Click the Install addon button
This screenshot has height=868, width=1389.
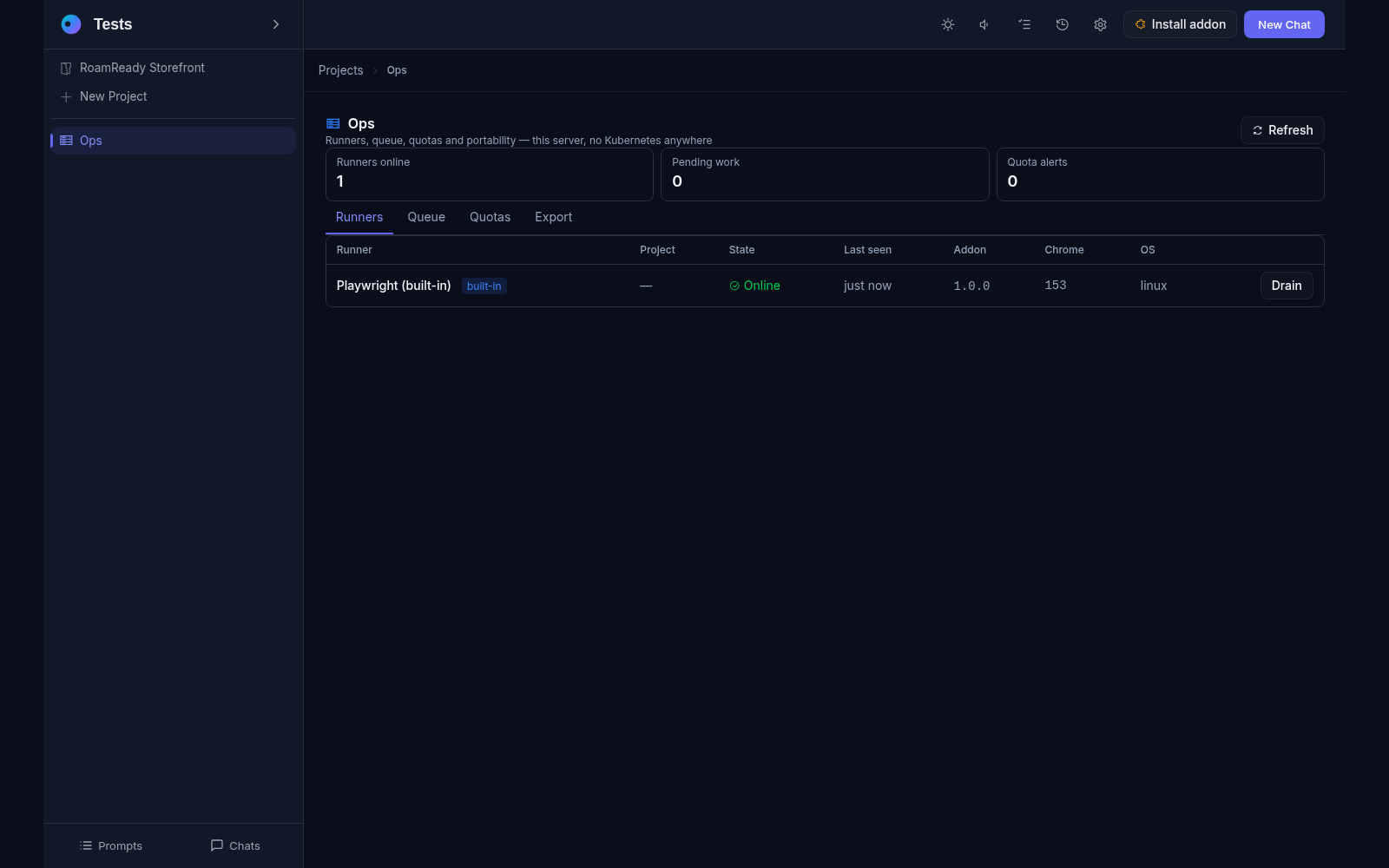pyautogui.click(x=1180, y=24)
